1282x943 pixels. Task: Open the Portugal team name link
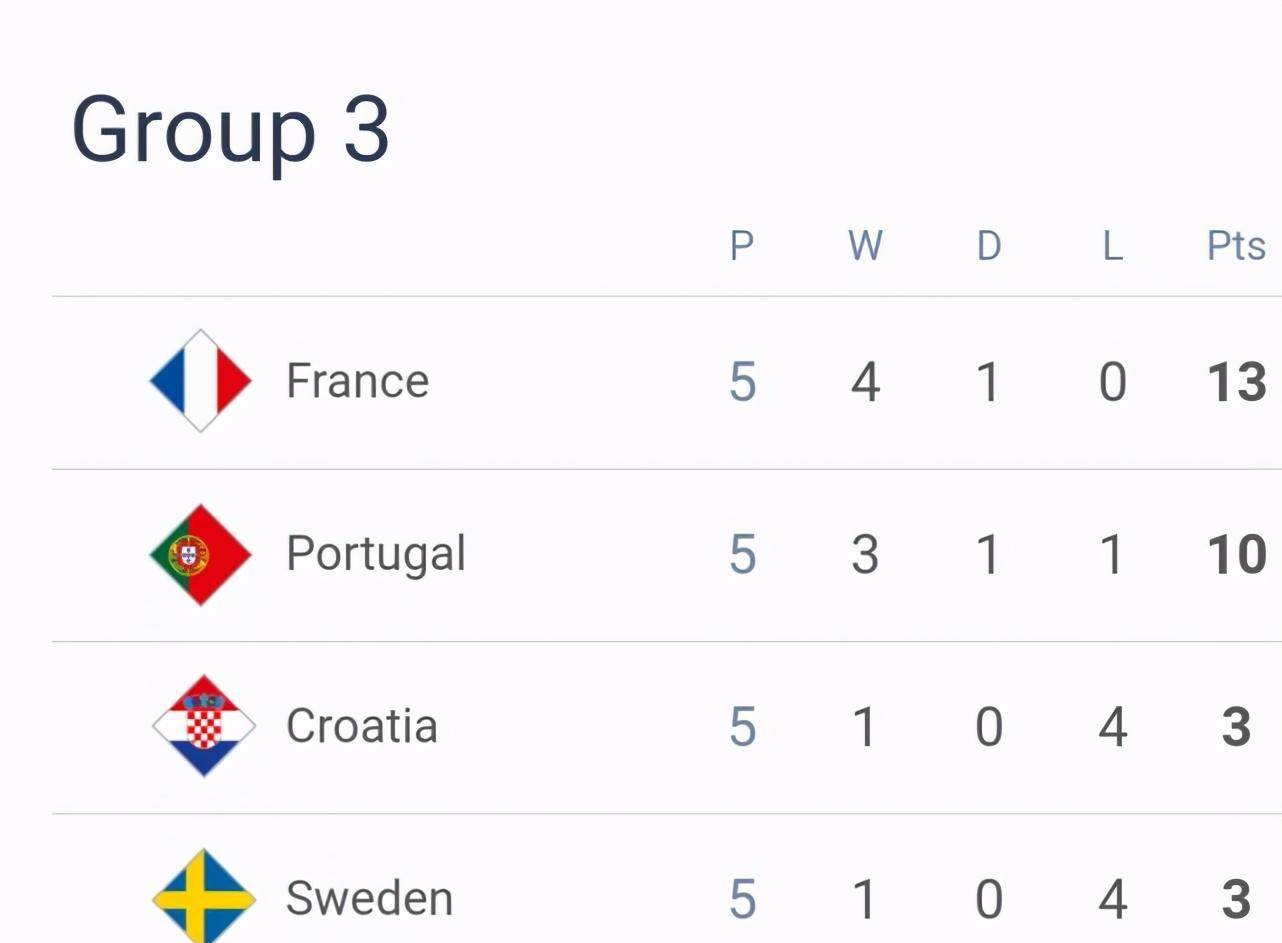376,555
